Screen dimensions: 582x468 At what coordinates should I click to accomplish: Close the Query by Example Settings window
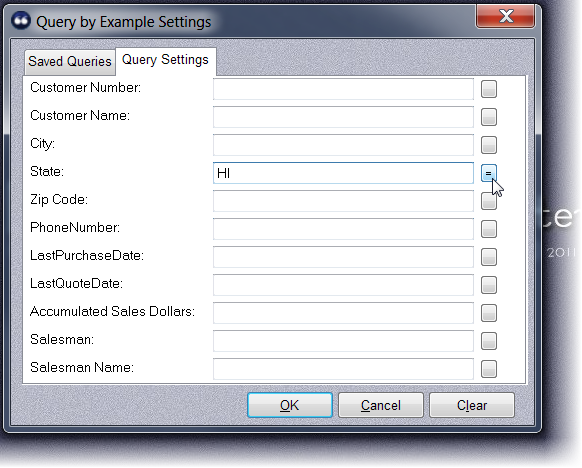coord(506,16)
